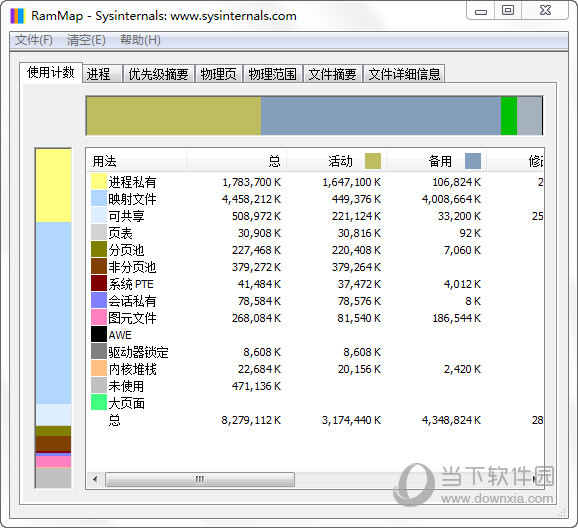Click the blue standby segment in top bar
The image size is (578, 528).
[381, 116]
